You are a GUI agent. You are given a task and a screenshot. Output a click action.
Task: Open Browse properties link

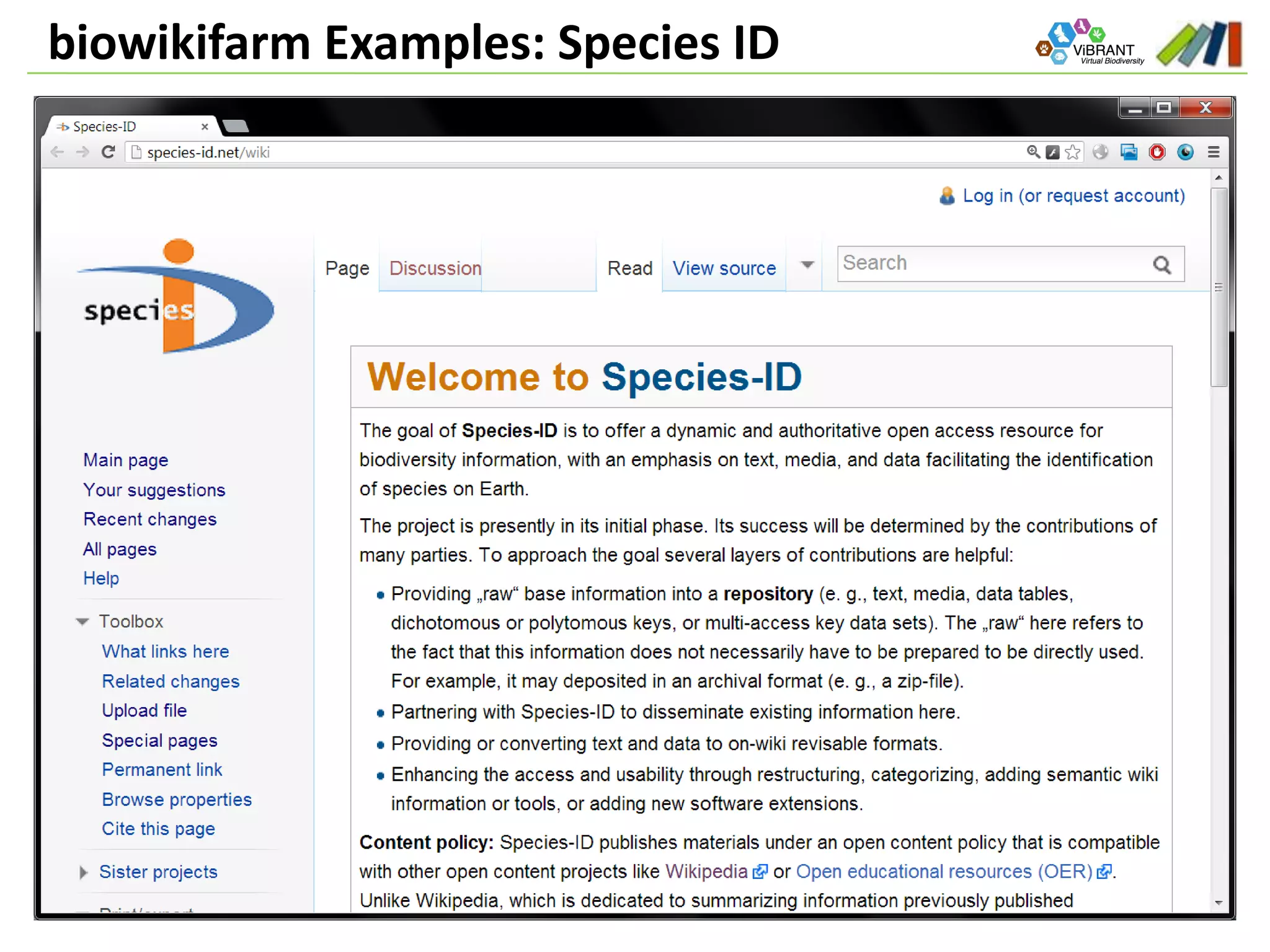(177, 800)
